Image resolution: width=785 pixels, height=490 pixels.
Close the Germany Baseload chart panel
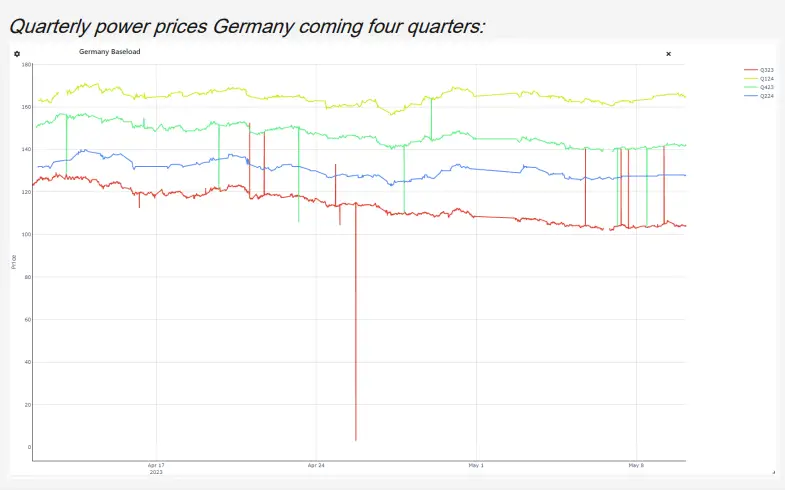pos(668,54)
